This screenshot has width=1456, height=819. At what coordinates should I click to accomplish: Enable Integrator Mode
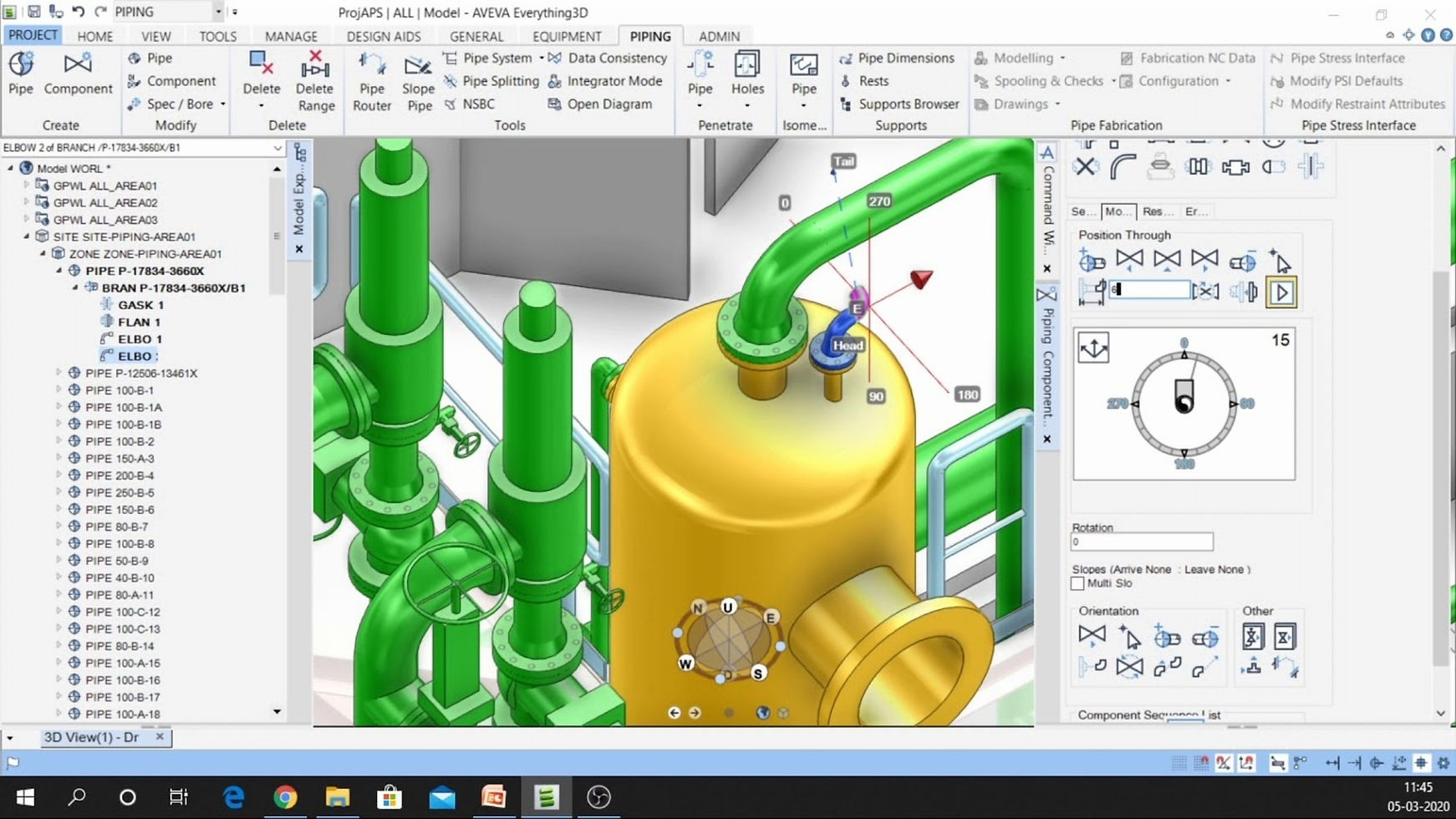pyautogui.click(x=605, y=81)
